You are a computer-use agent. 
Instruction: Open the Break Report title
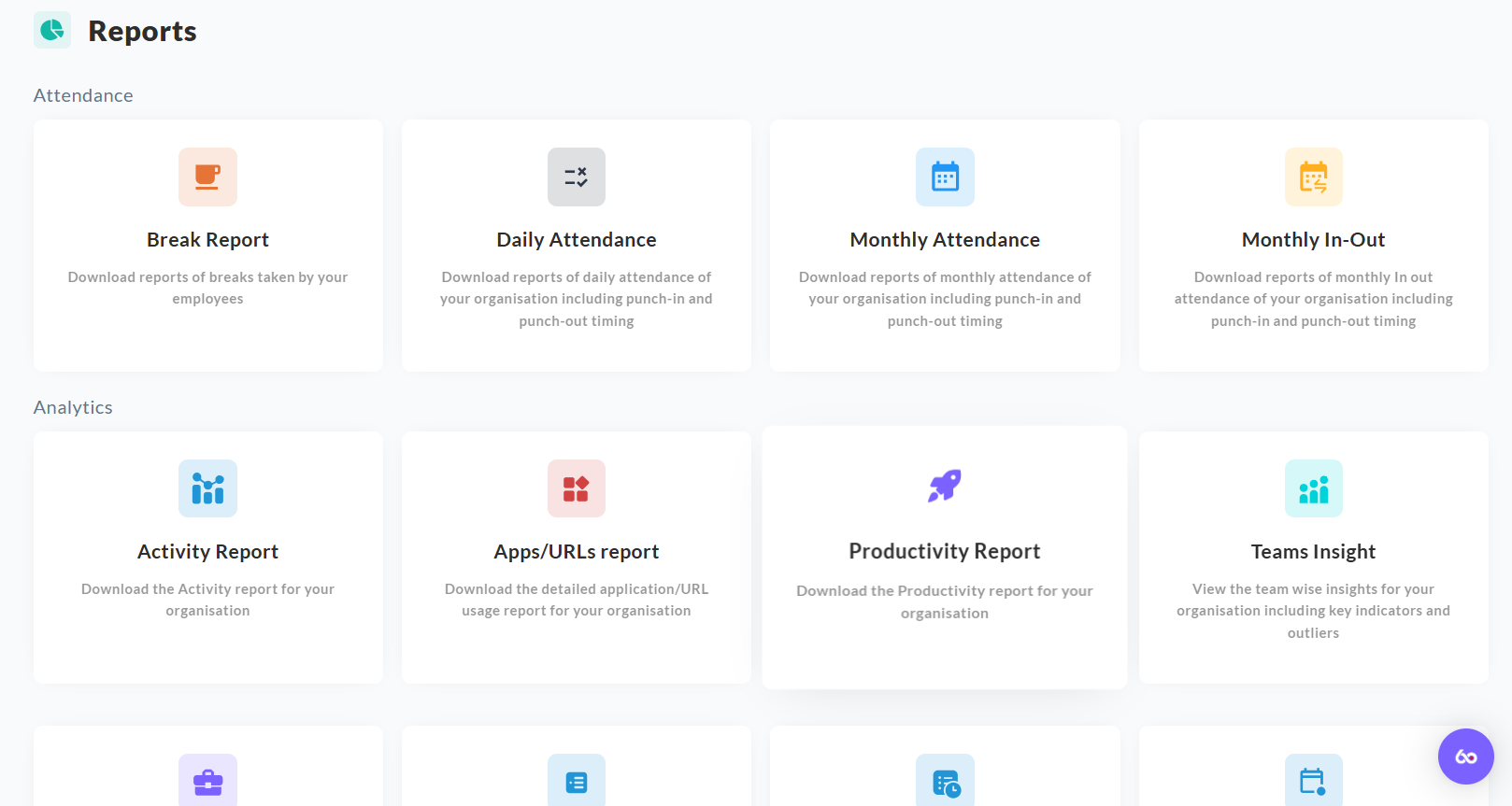tap(207, 240)
